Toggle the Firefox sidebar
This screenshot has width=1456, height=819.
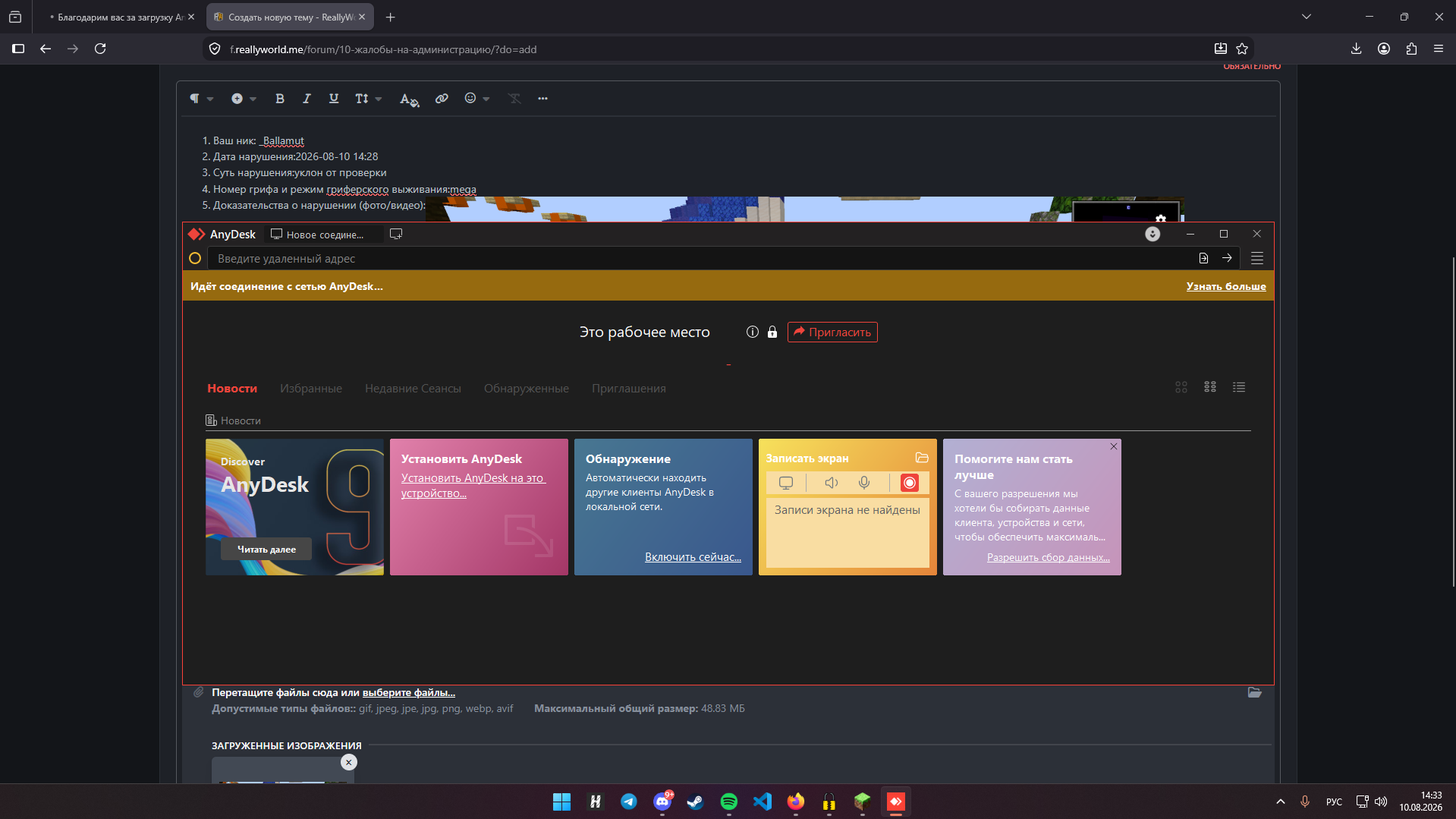tap(18, 49)
